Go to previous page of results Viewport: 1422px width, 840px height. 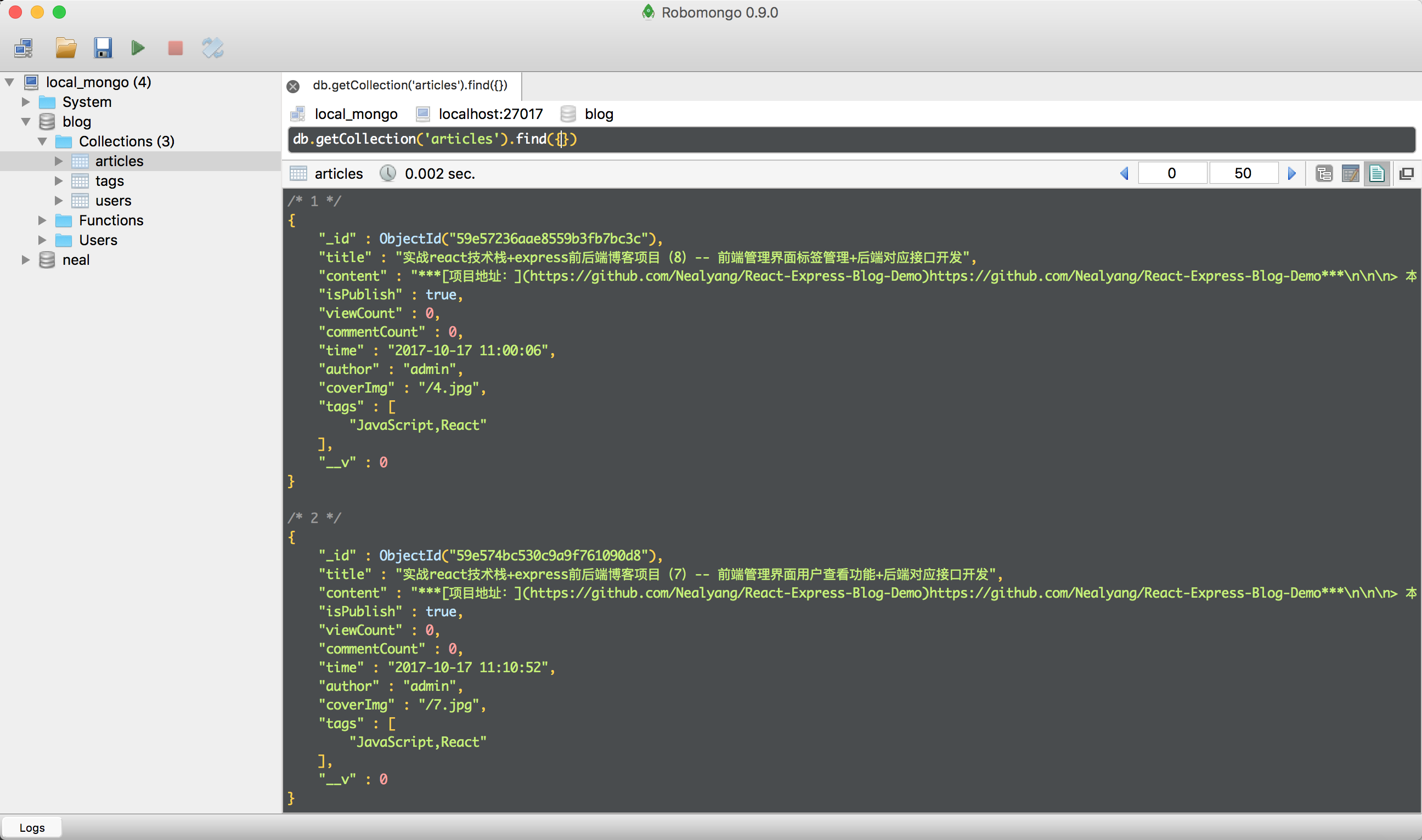click(1125, 173)
